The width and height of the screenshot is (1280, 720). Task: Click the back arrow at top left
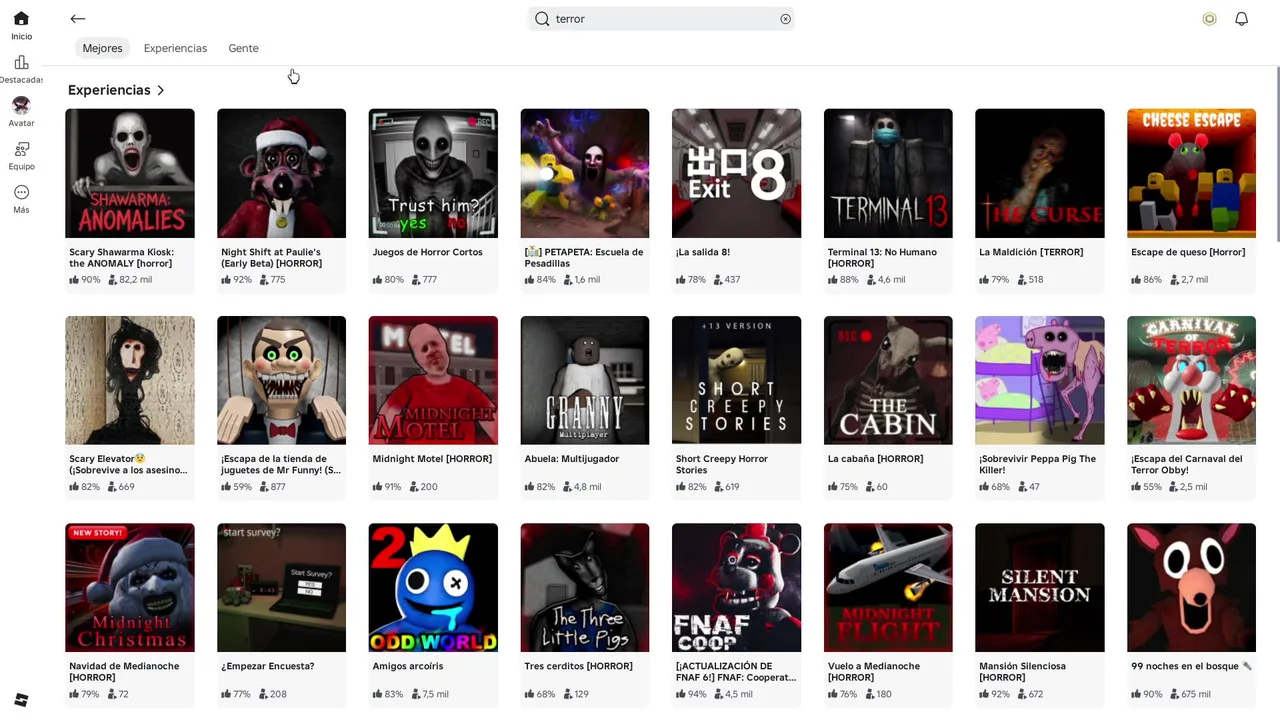coord(78,19)
